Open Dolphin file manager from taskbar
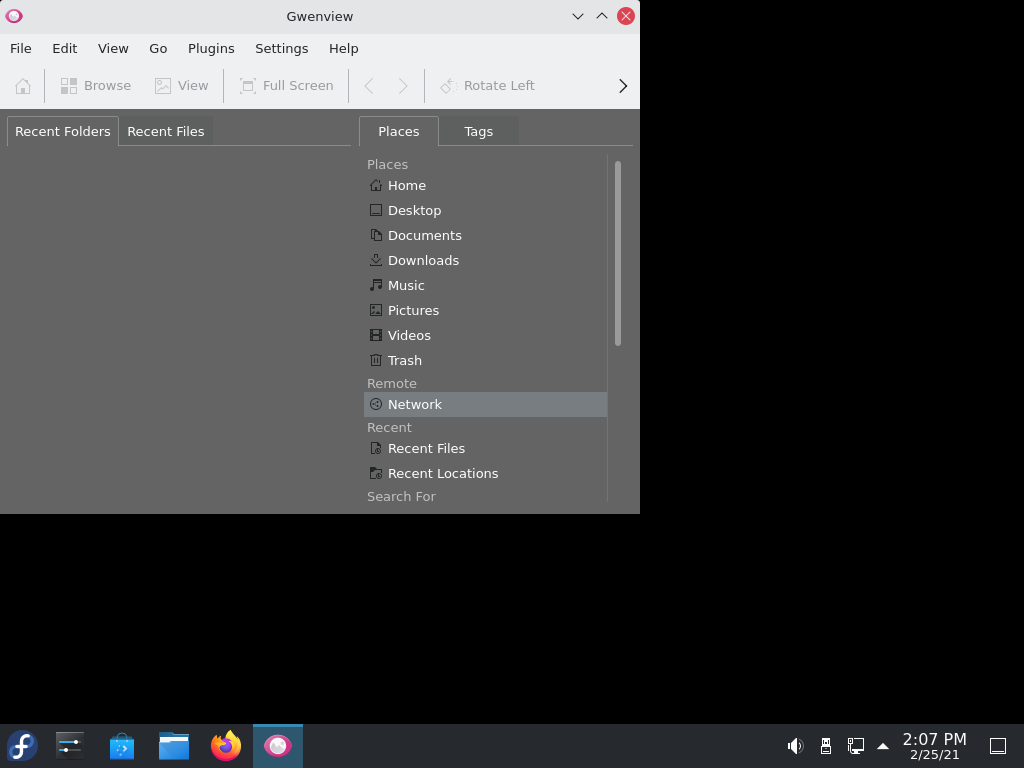1024x768 pixels. pos(174,746)
